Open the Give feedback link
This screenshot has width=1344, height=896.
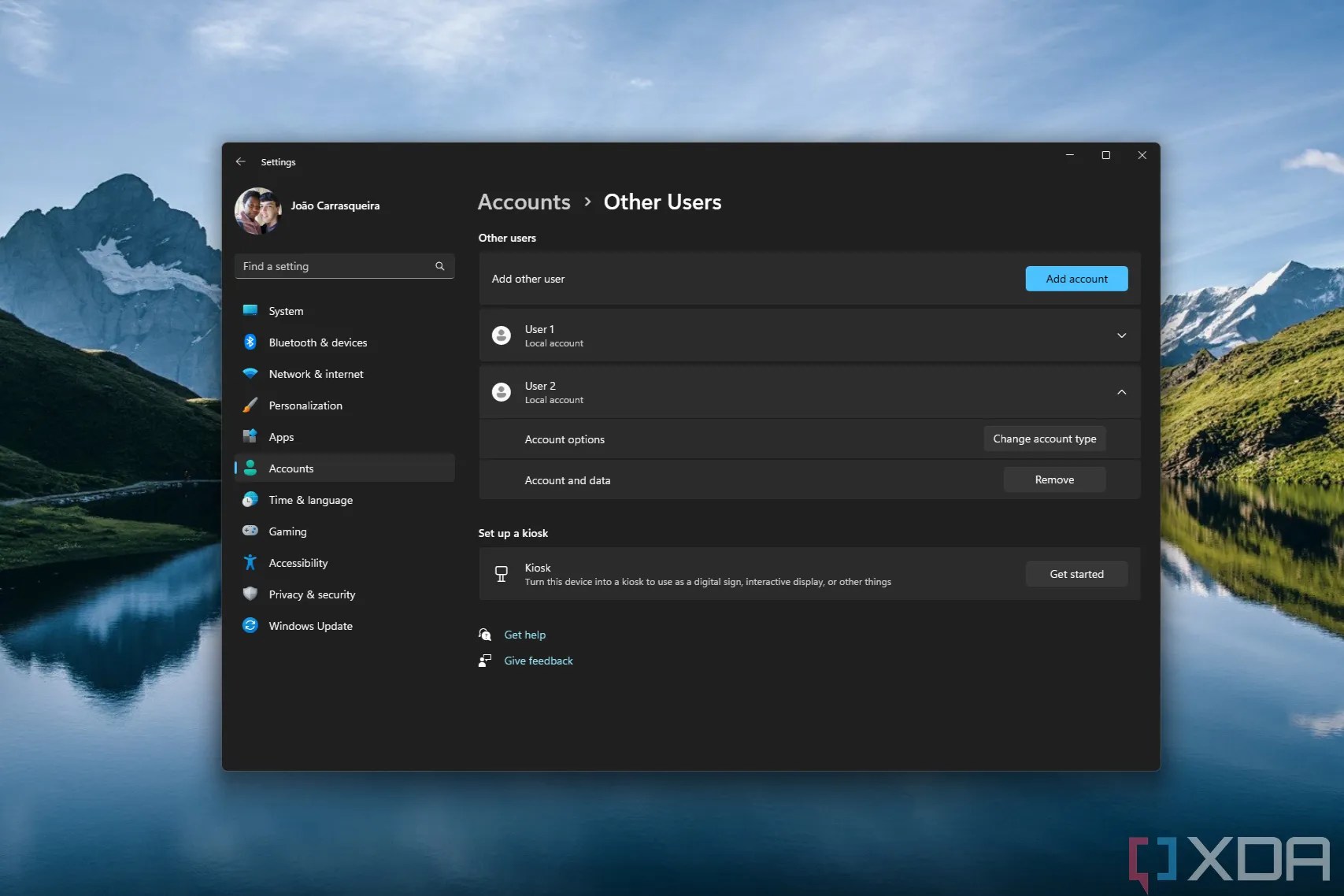(x=539, y=661)
